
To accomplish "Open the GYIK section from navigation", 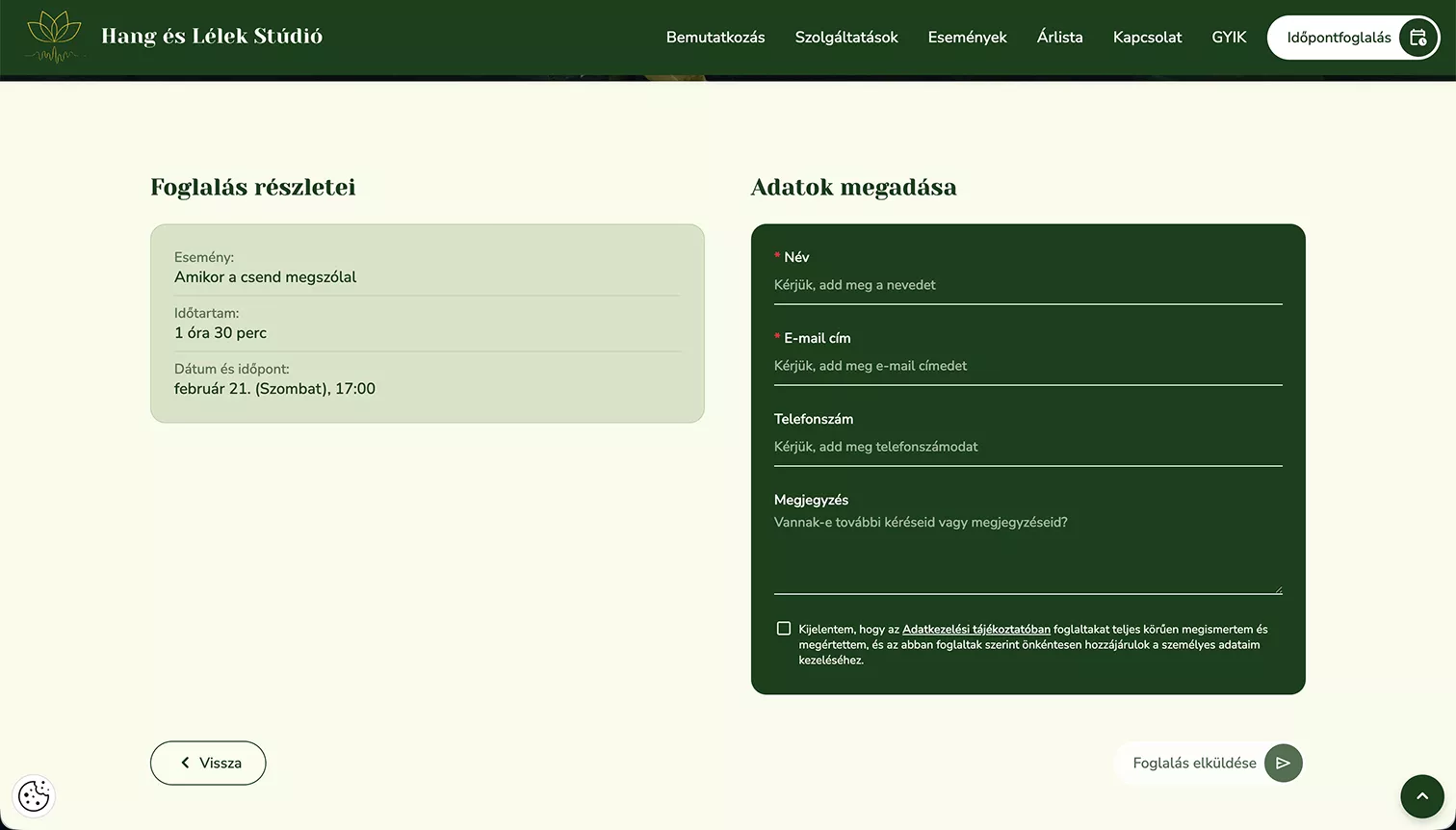I will (x=1228, y=37).
